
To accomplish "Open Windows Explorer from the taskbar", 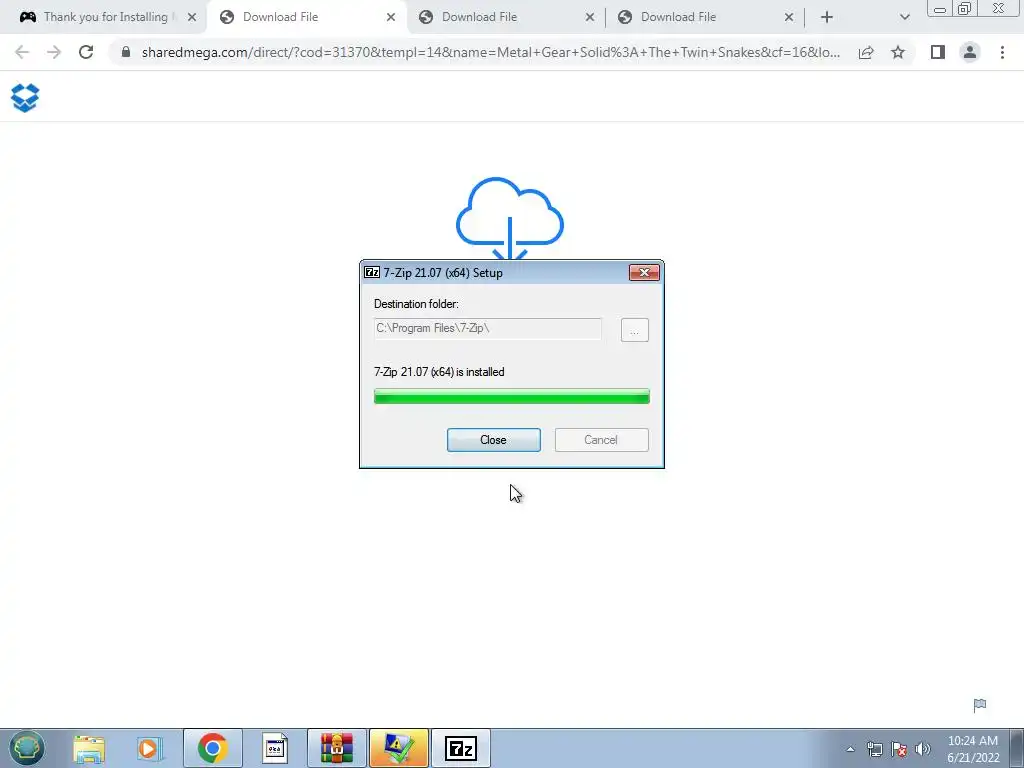I will tap(89, 748).
